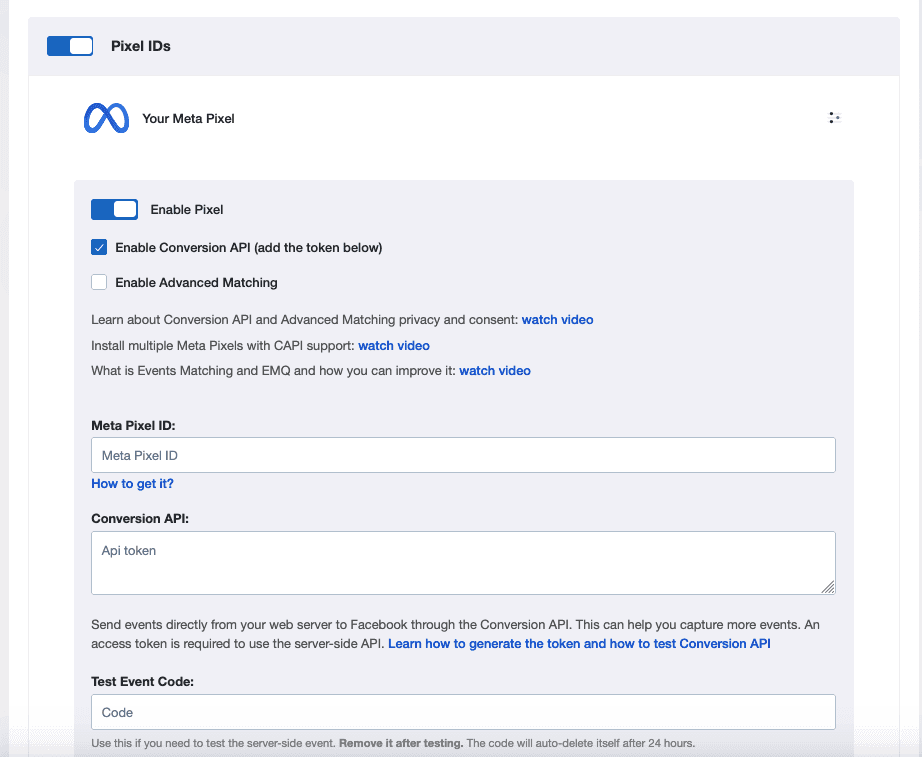Click the Your Meta Pixel heading
922x757 pixels.
pyautogui.click(x=188, y=118)
